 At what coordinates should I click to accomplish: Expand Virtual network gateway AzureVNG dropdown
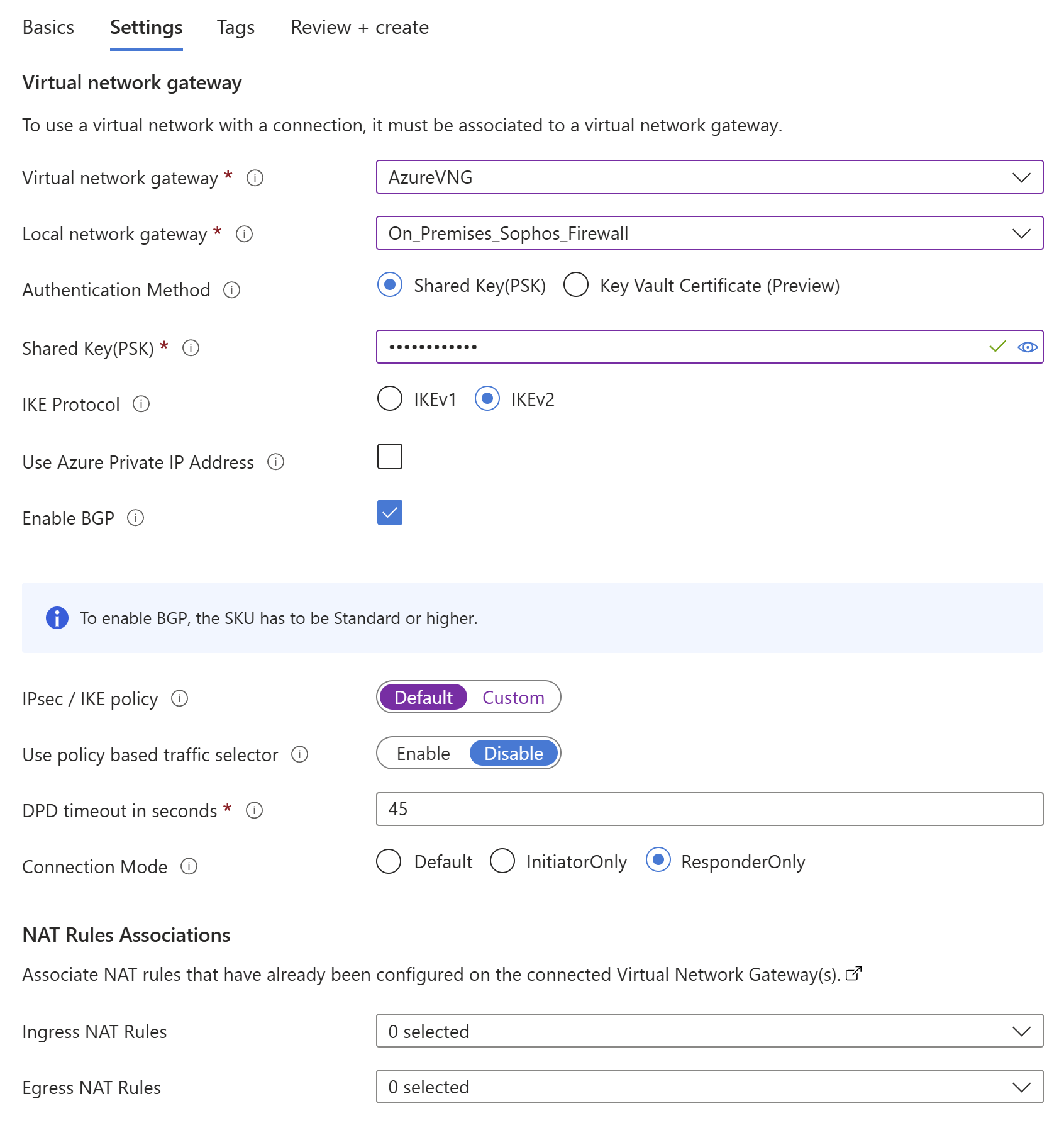[709, 177]
